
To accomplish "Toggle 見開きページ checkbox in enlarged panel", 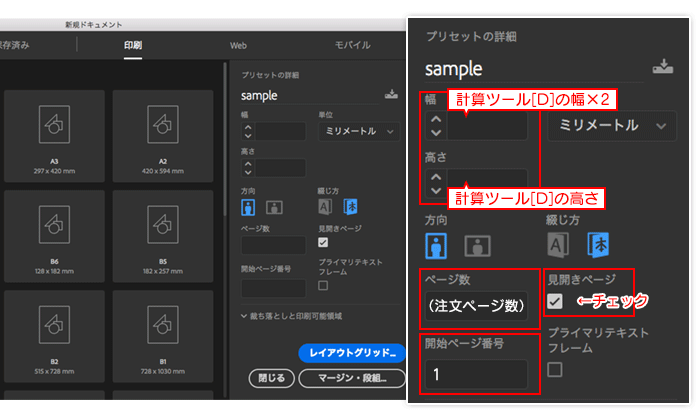I will 555,301.
